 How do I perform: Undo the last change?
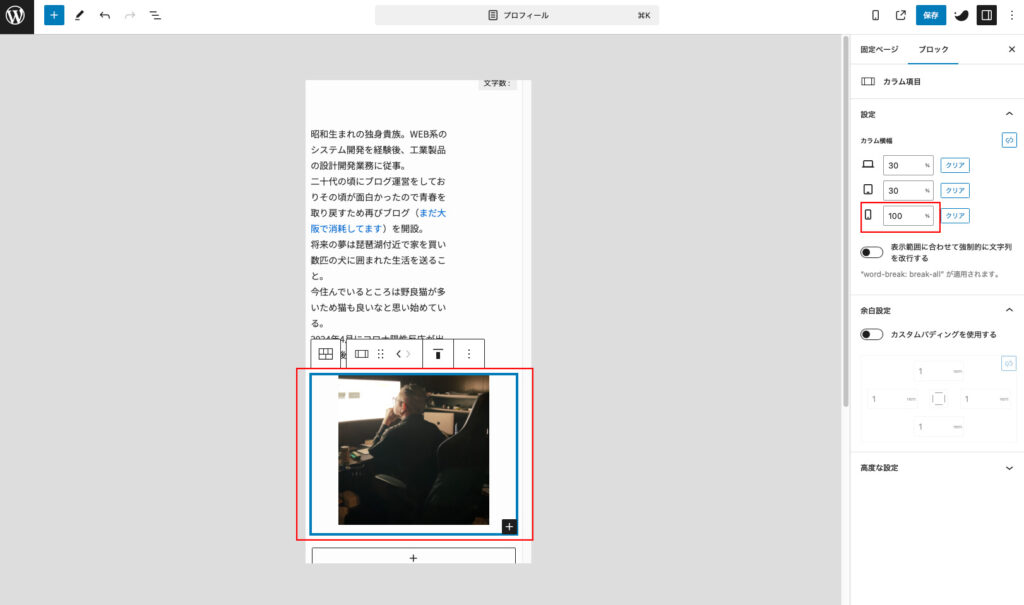[104, 15]
